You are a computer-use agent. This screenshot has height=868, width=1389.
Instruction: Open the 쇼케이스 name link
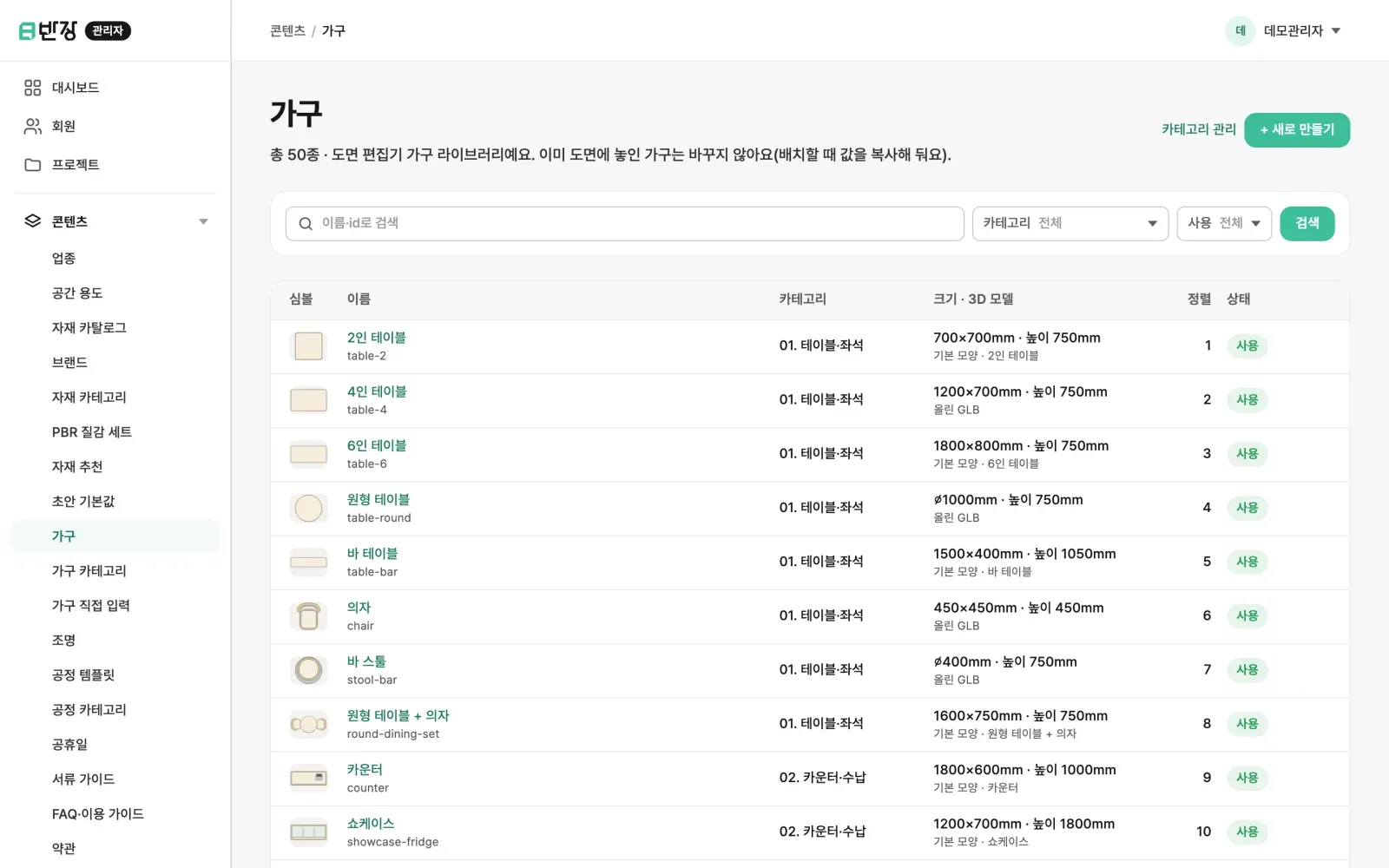371,824
